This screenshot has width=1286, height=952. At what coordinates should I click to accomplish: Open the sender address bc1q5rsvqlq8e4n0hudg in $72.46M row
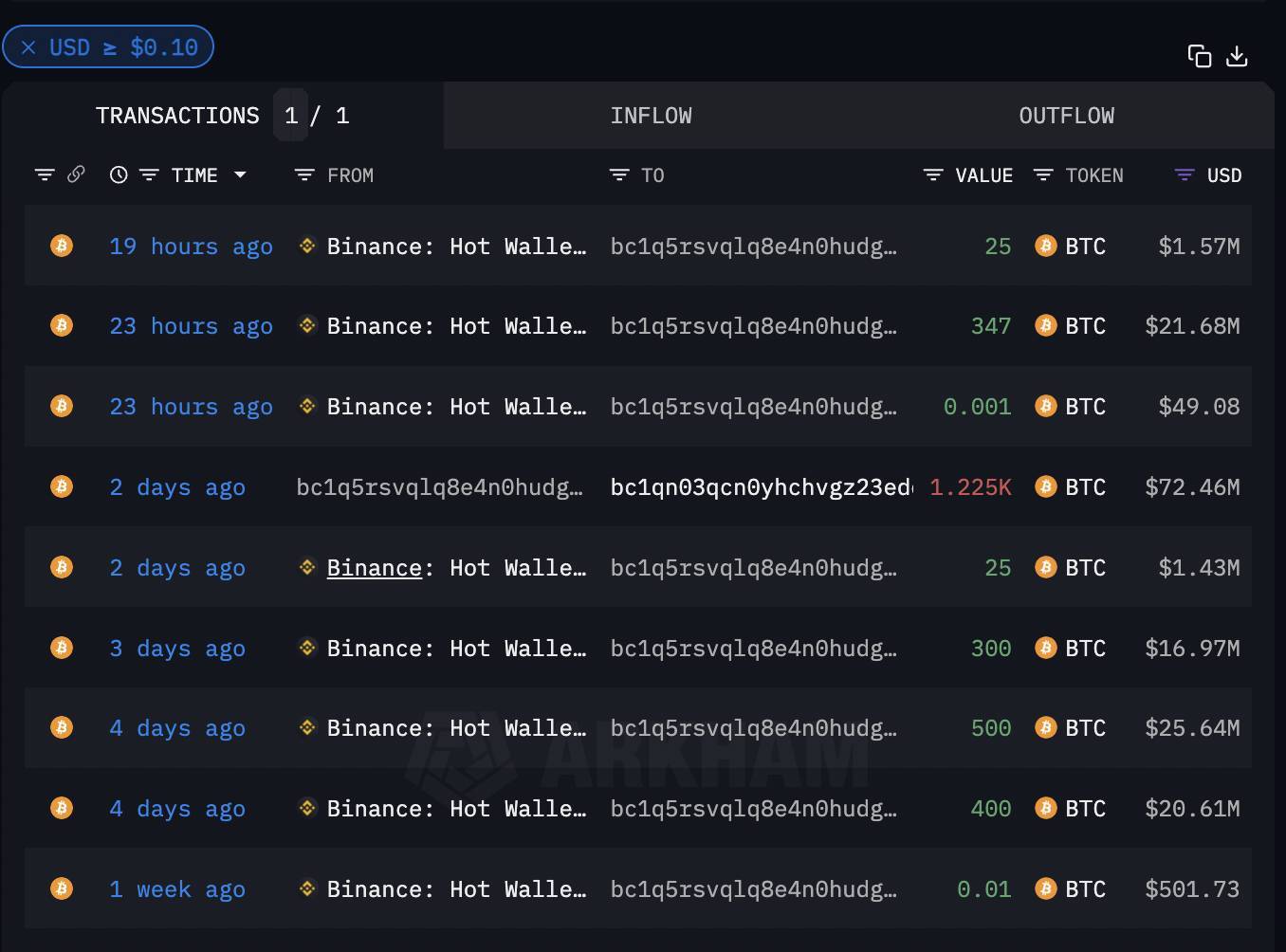coord(440,487)
